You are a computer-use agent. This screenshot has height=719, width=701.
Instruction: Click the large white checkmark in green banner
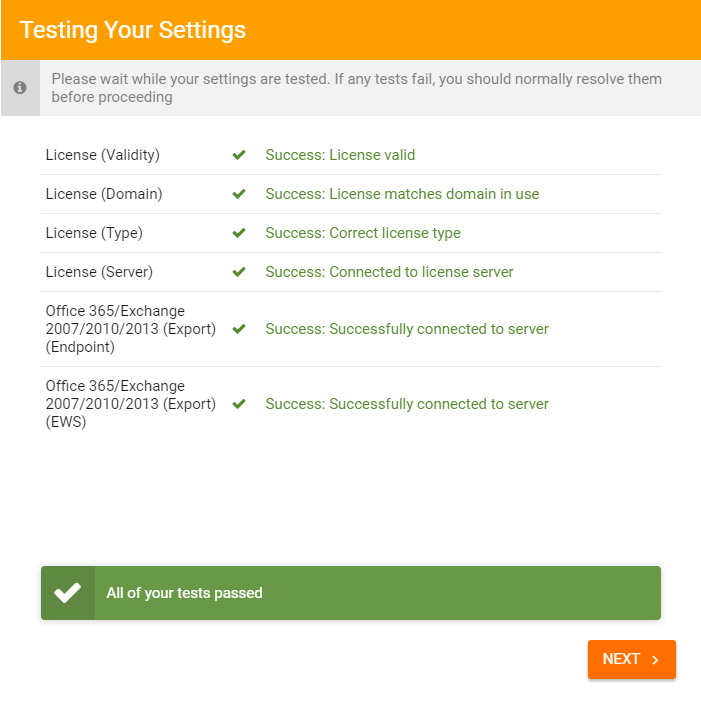tap(67, 593)
